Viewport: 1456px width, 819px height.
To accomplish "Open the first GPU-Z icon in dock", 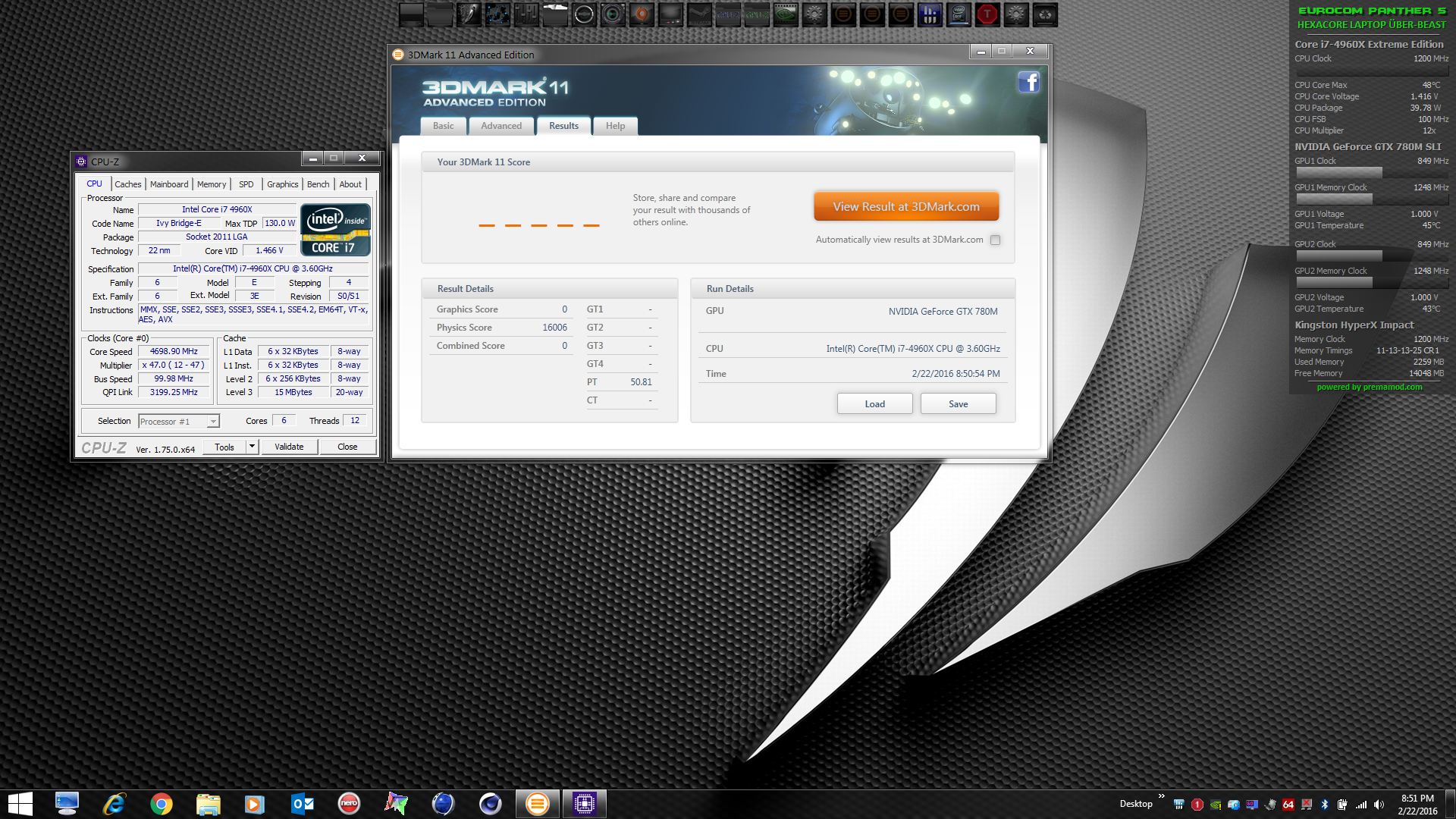I will tap(728, 14).
